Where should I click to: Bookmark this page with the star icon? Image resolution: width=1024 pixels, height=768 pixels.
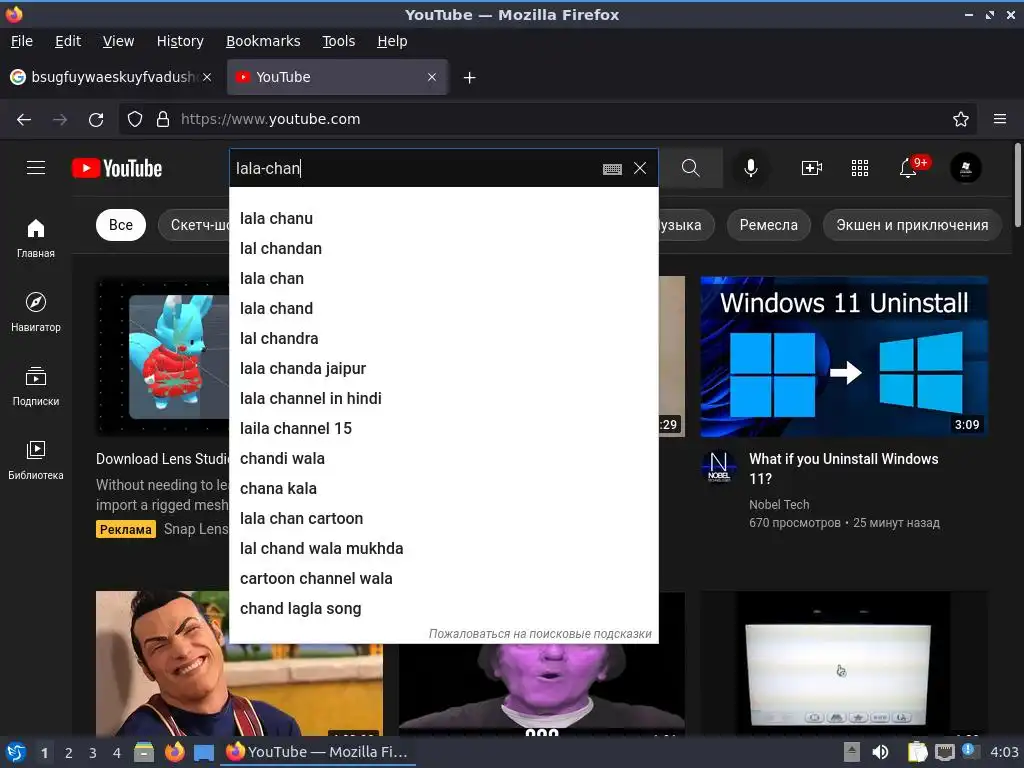click(x=961, y=120)
